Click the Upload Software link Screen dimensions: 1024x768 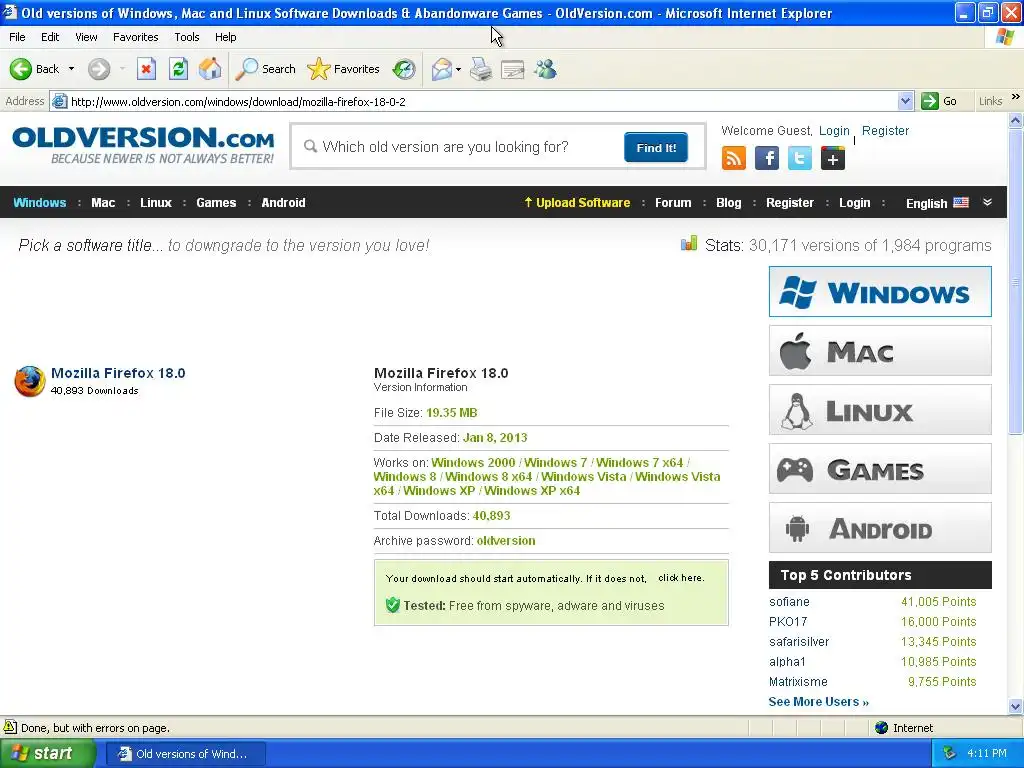[x=577, y=202]
